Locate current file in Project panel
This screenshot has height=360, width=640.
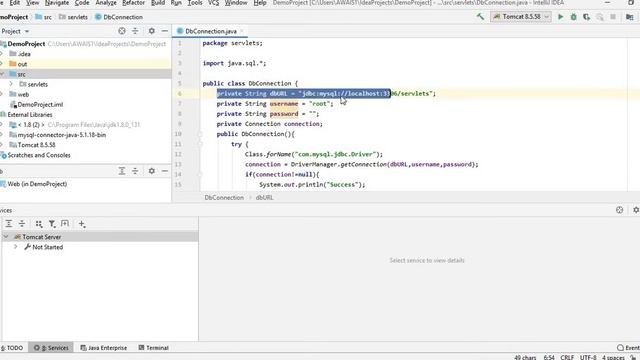(x=122, y=31)
